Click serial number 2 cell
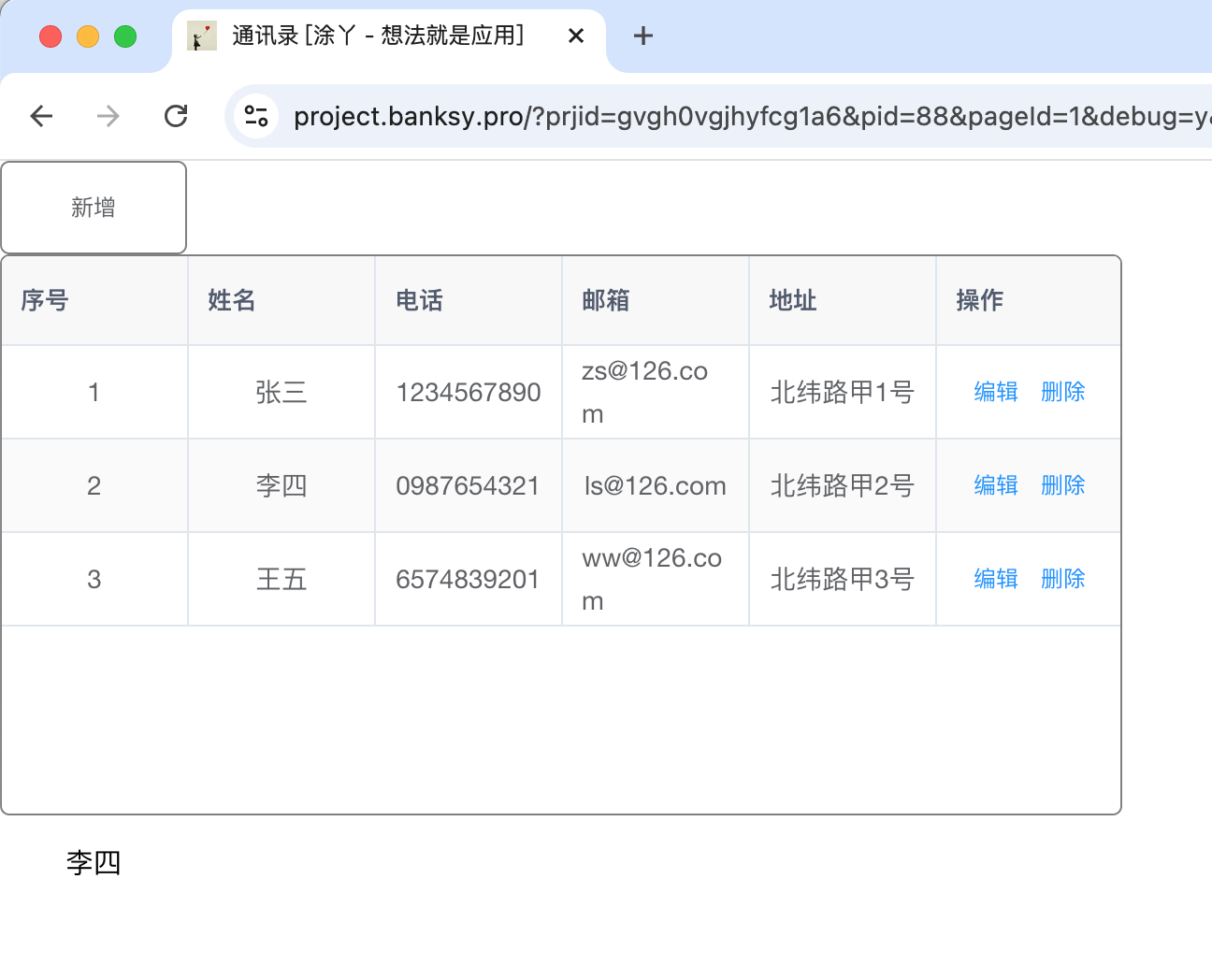Screen dimensions: 1212x980 [94, 485]
